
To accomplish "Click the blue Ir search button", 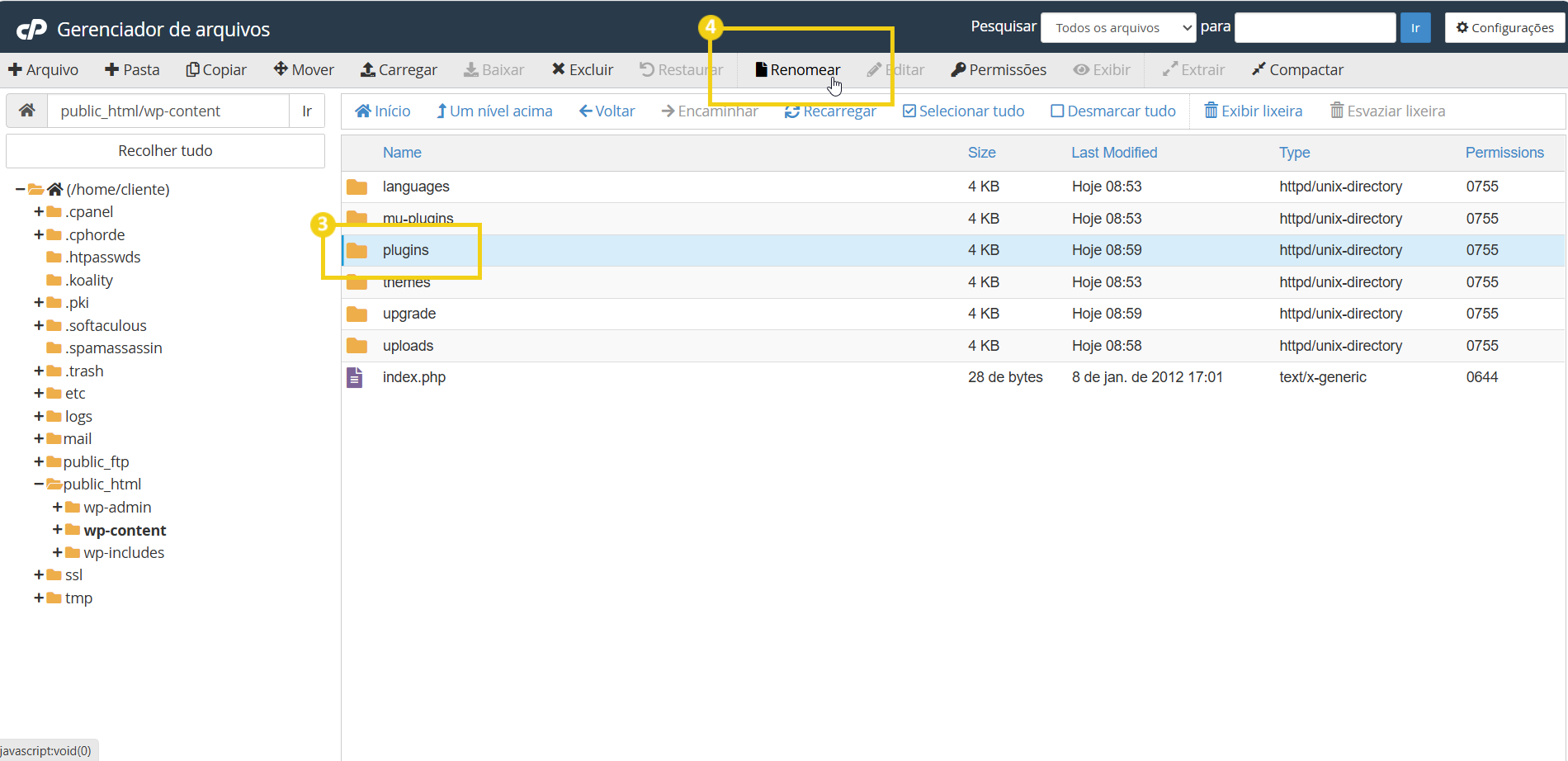I will (1415, 28).
